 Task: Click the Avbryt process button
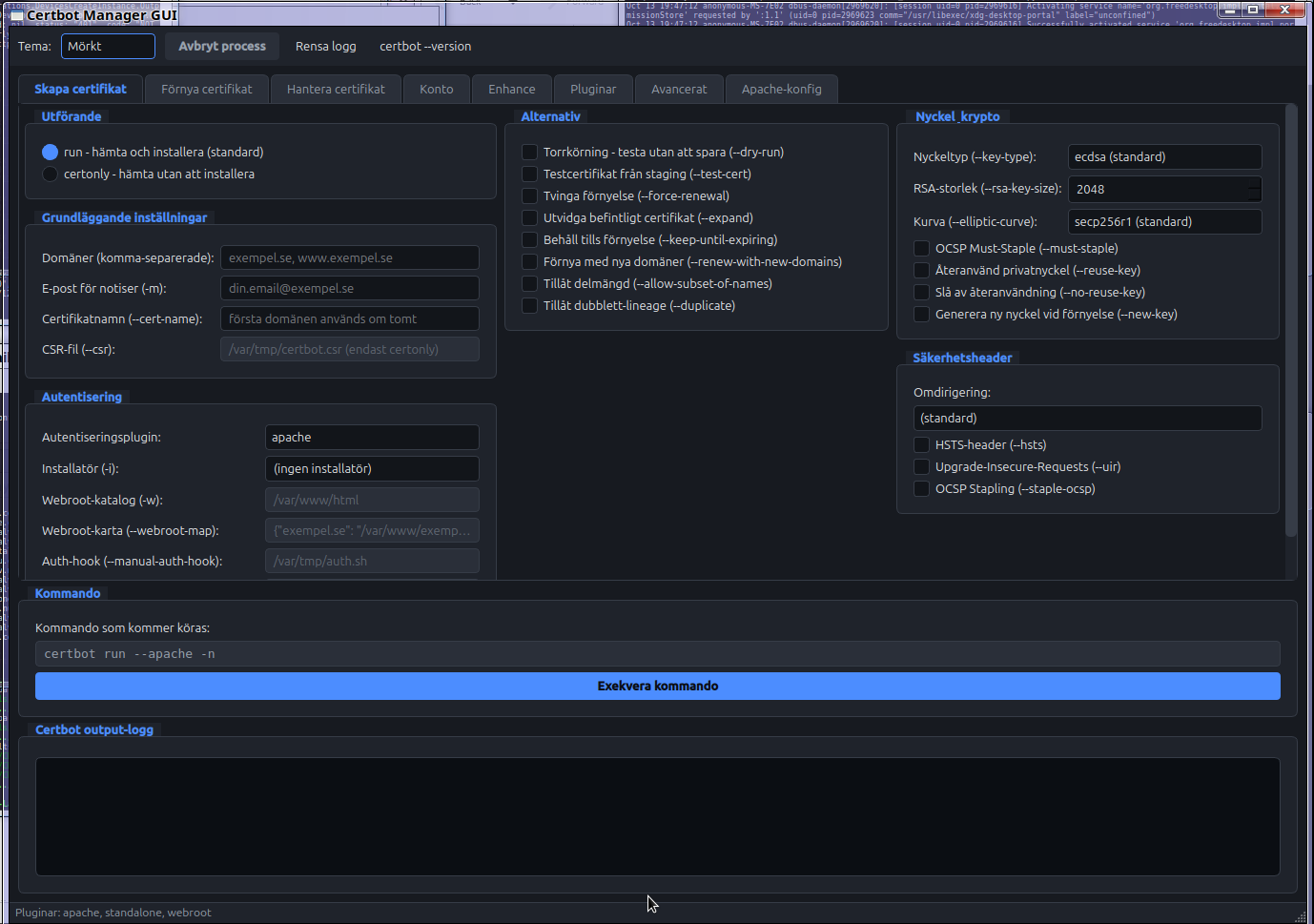coord(222,46)
